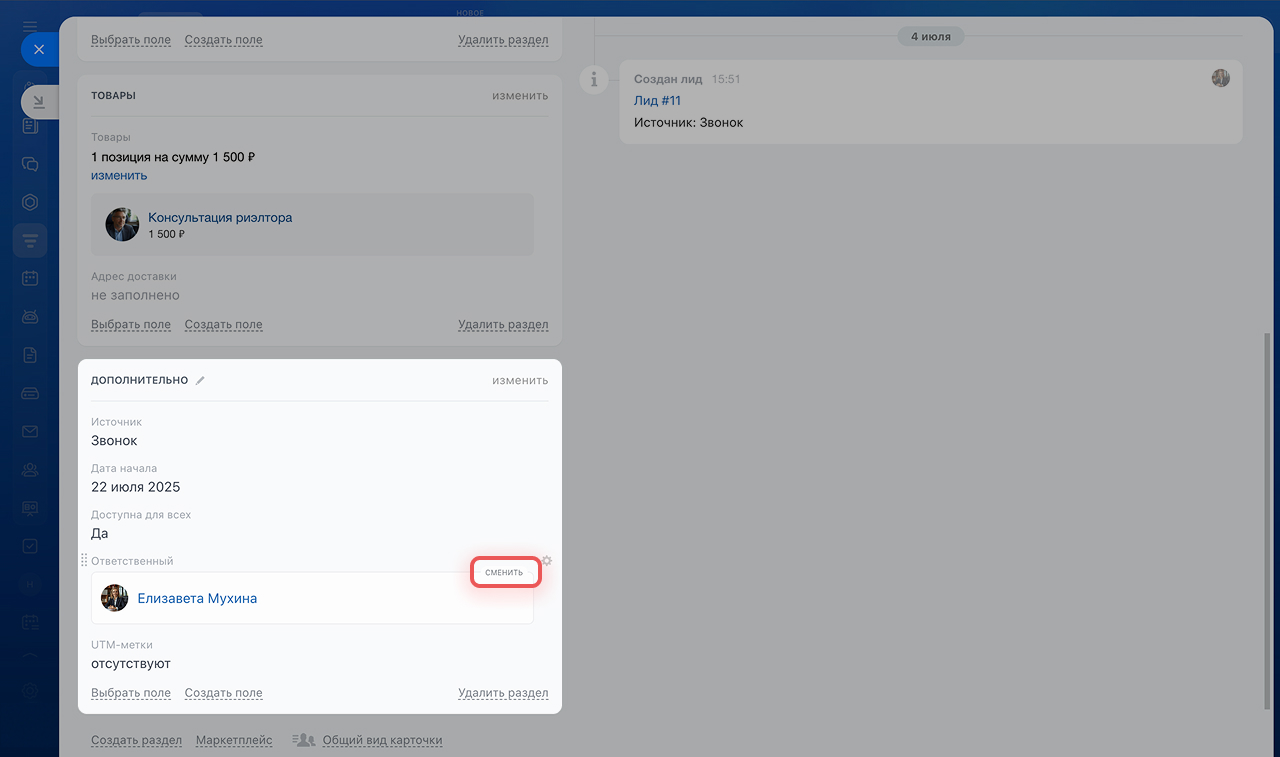Viewport: 1280px width, 757px height.
Task: Open the drive storage sidebar icon
Action: coord(30,393)
